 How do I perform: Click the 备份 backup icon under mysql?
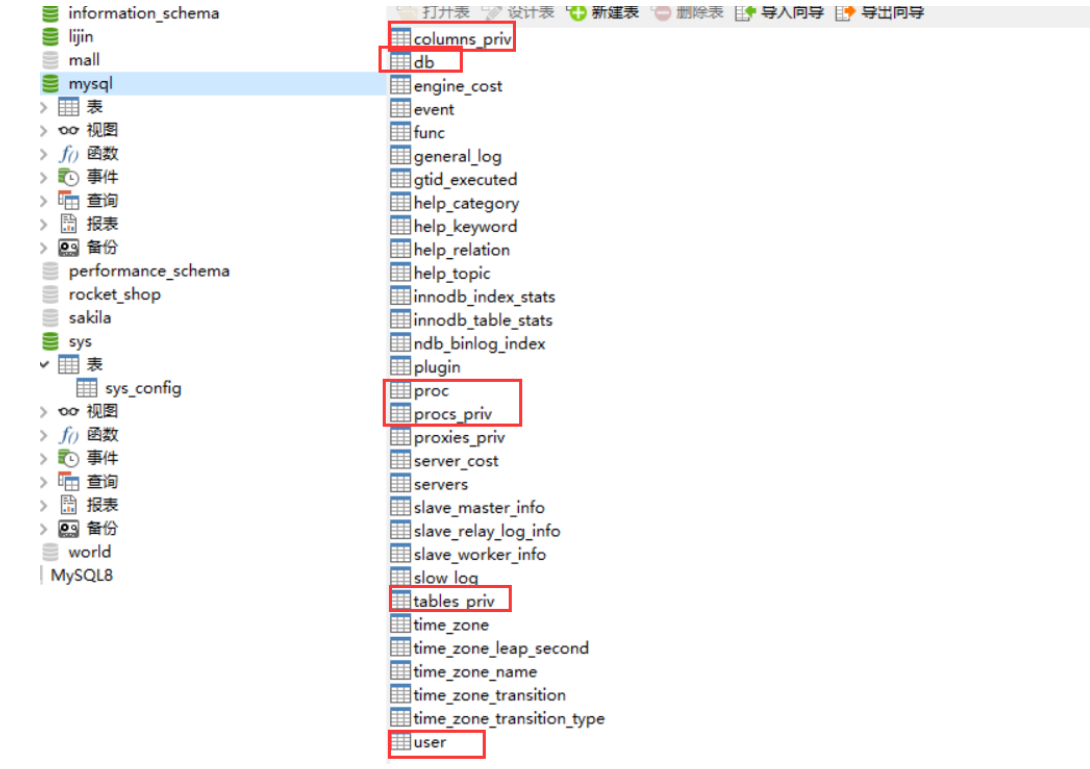tap(68, 248)
